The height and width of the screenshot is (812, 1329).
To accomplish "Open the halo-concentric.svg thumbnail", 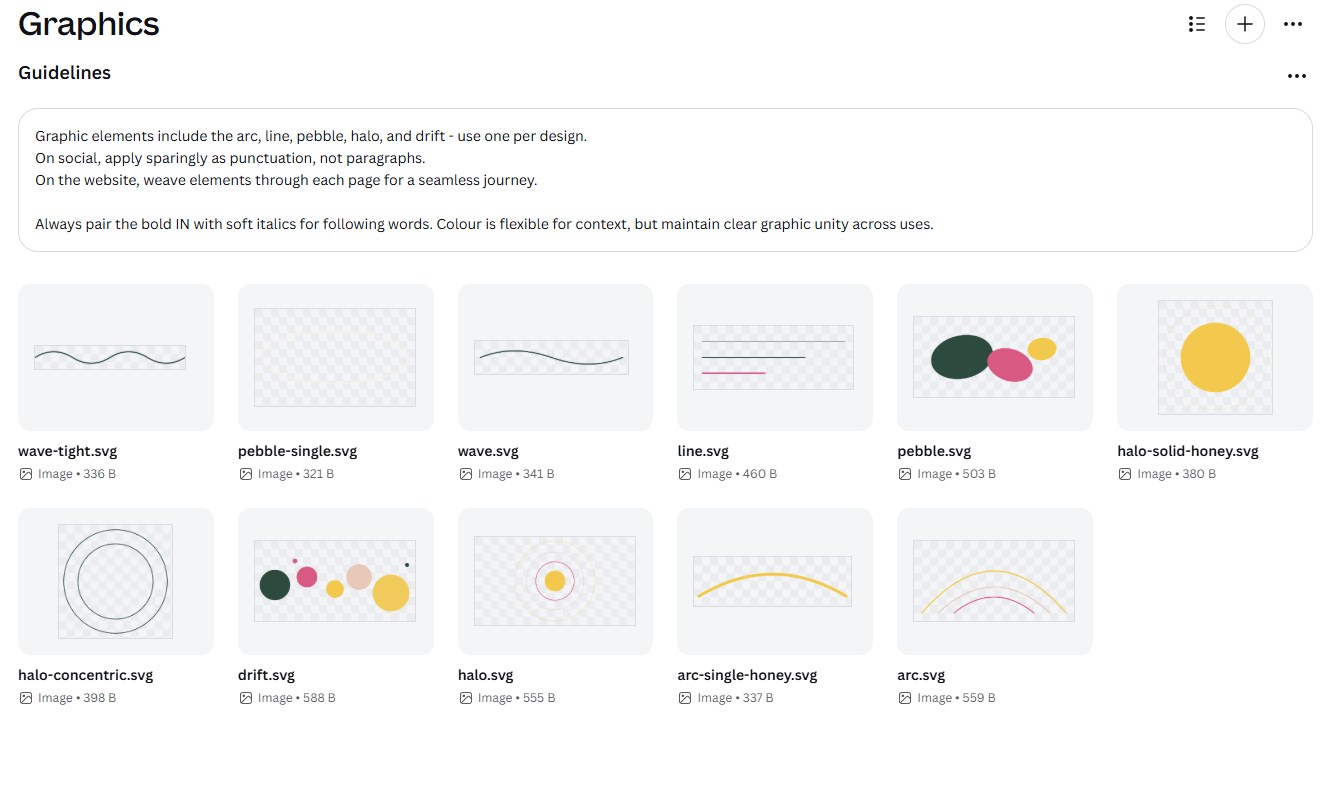I will coord(116,581).
